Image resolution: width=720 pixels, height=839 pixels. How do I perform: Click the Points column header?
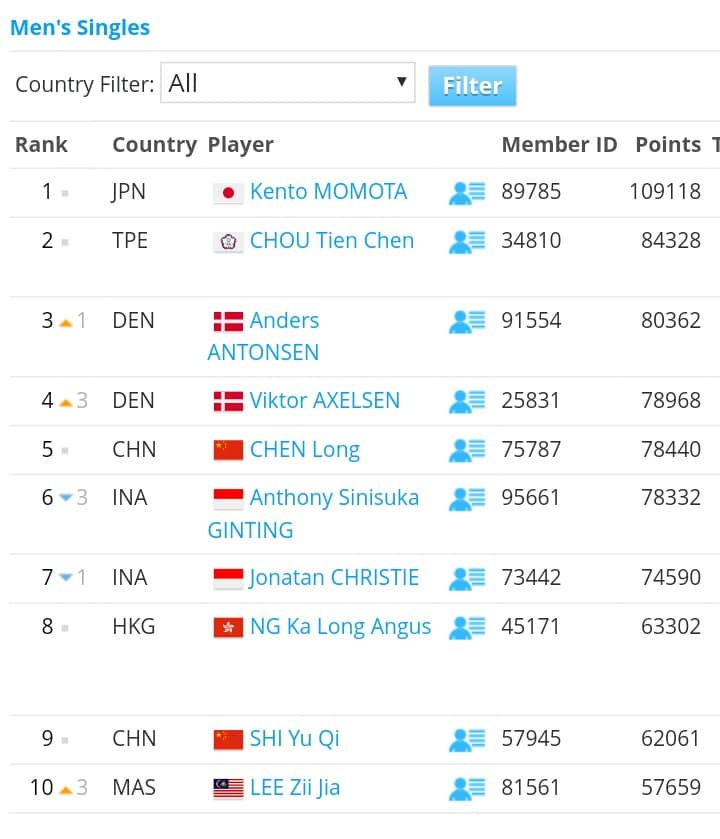pyautogui.click(x=668, y=144)
